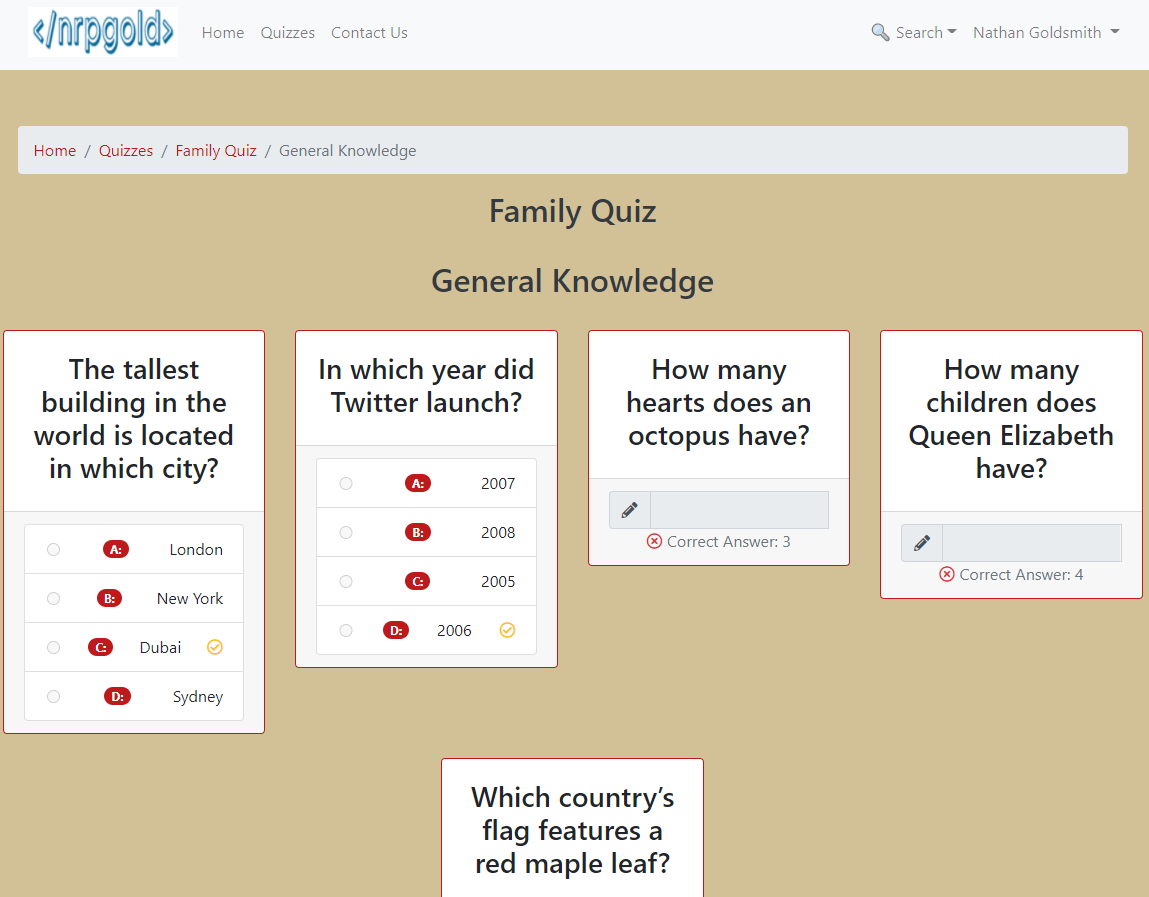
Task: Click the nrpgold site logo
Action: tap(103, 32)
